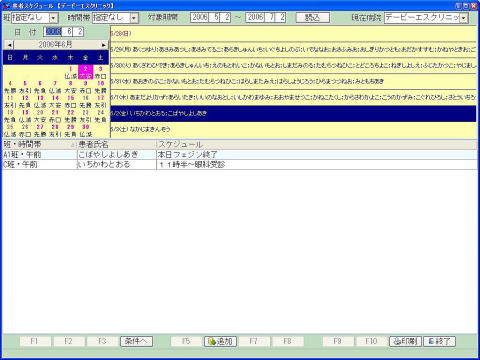Select the A1班・午前 table cell
Image resolution: width=480 pixels, height=360 pixels.
point(40,155)
